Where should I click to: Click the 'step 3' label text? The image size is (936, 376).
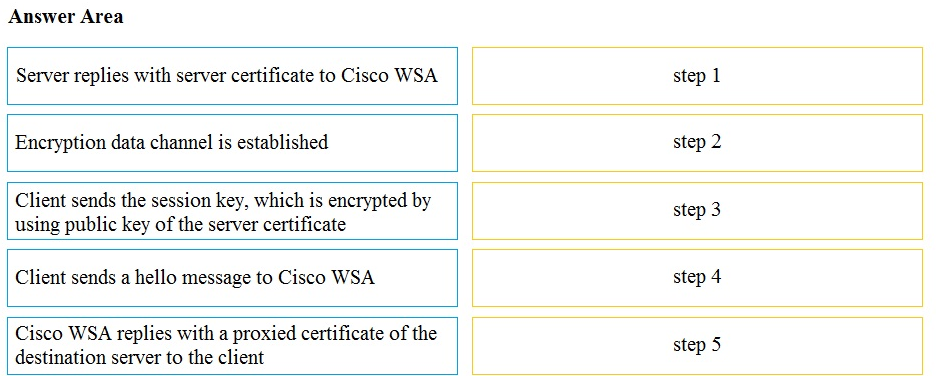tap(697, 210)
